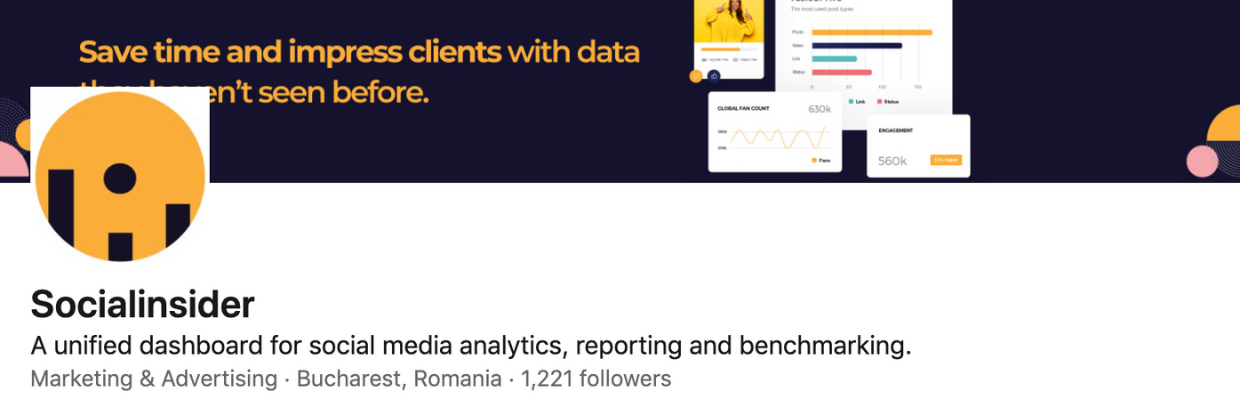
Task: Click the Socialinsider circular logo
Action: pos(121,175)
